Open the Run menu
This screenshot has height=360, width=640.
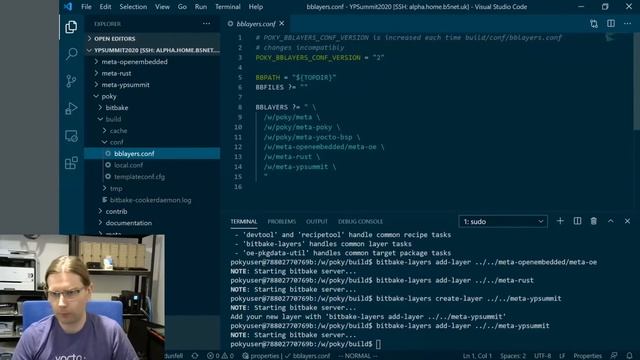click(x=200, y=7)
